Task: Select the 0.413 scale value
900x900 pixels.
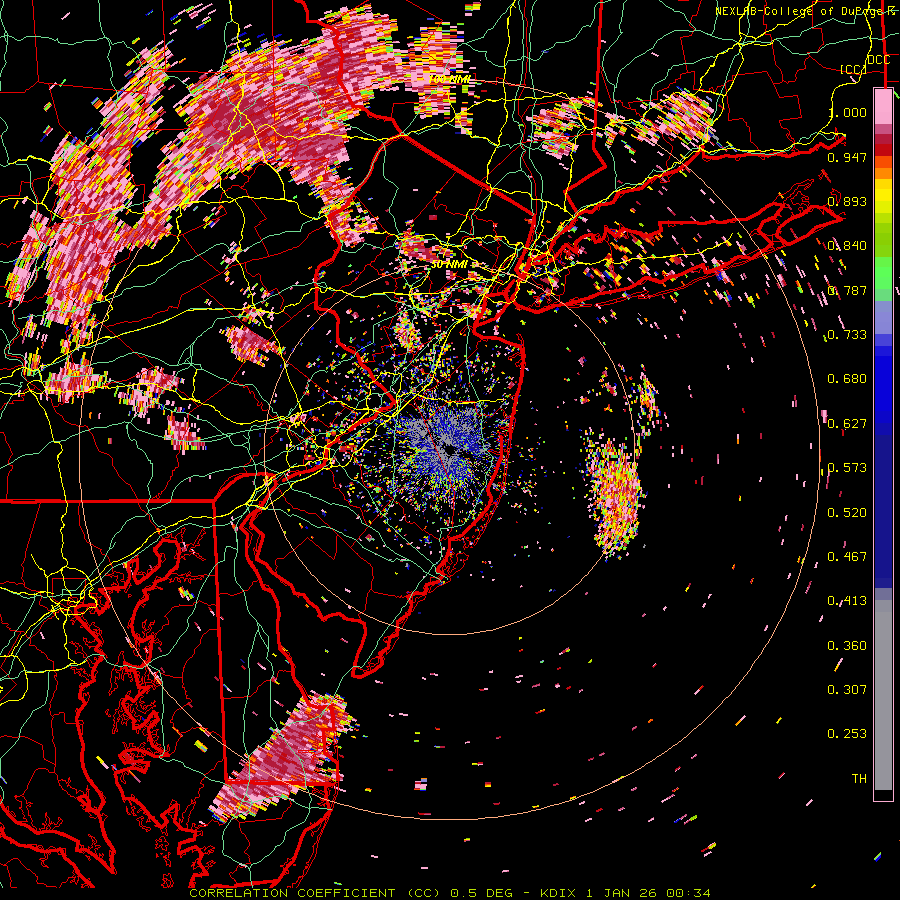Action: point(847,601)
